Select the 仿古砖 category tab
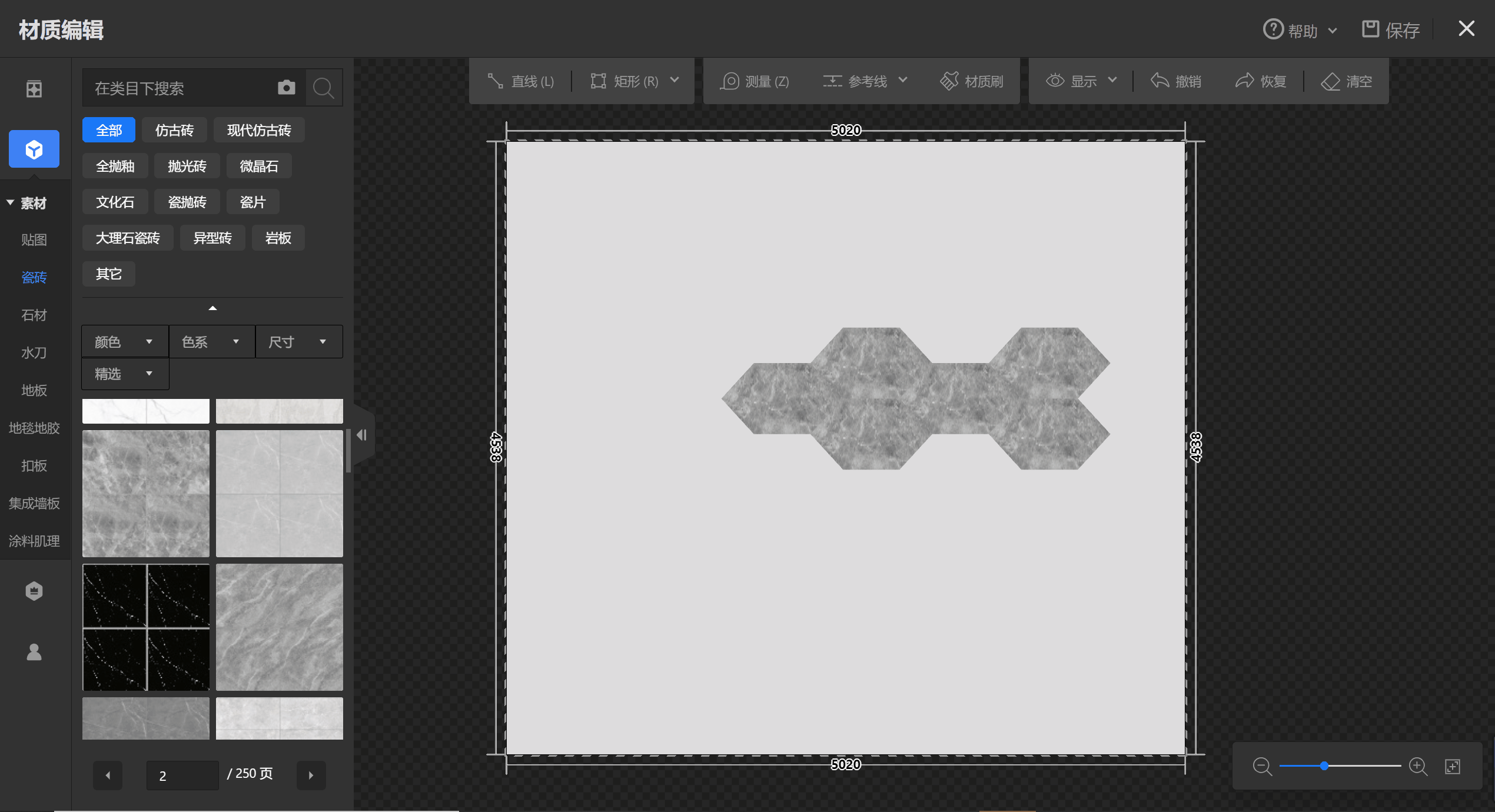 coord(174,130)
